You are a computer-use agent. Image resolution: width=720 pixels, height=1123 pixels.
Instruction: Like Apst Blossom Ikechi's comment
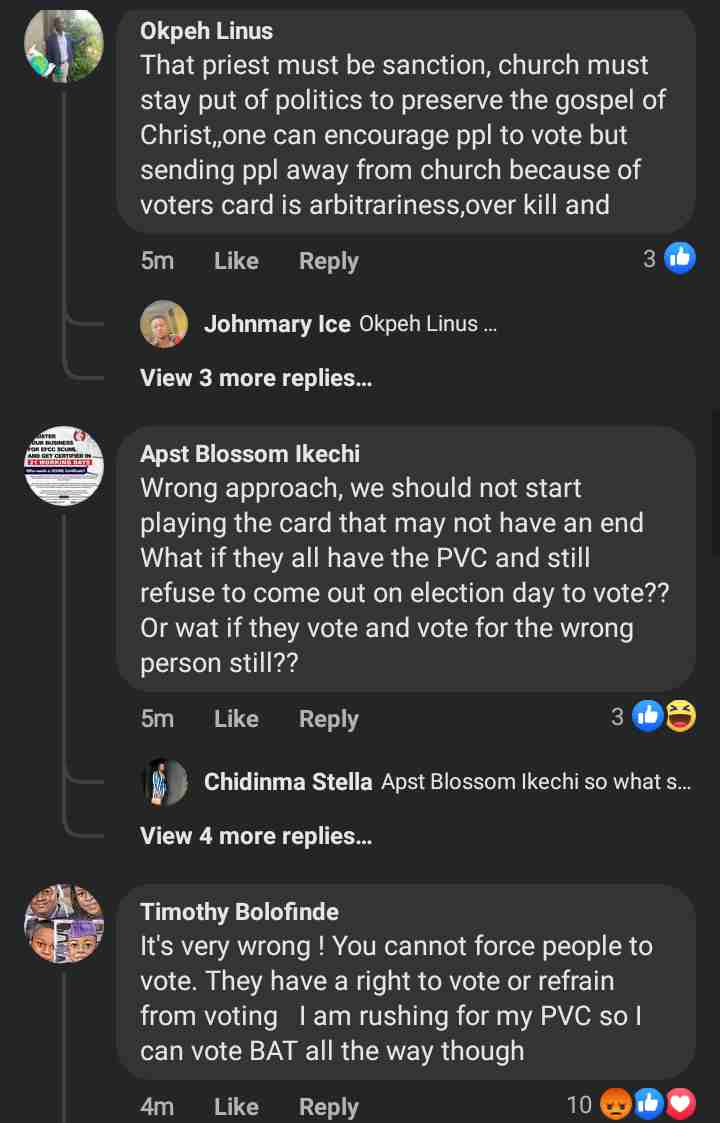point(236,719)
